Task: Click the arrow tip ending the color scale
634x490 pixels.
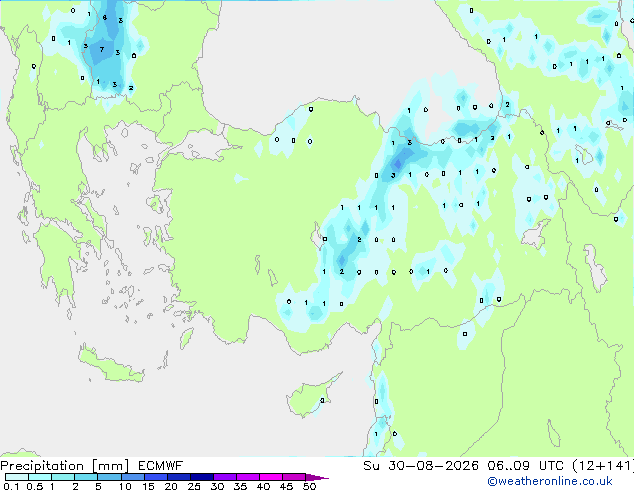Action: pos(317,477)
